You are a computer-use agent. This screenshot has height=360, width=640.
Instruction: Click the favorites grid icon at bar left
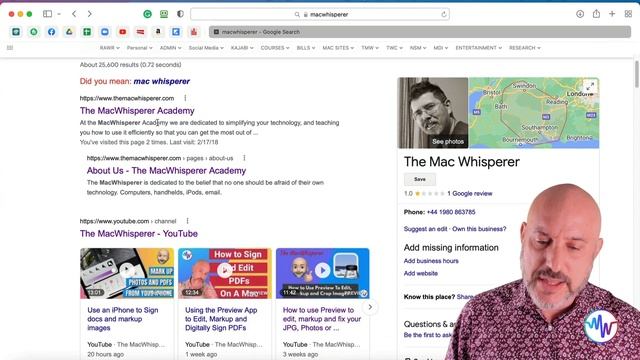click(10, 48)
